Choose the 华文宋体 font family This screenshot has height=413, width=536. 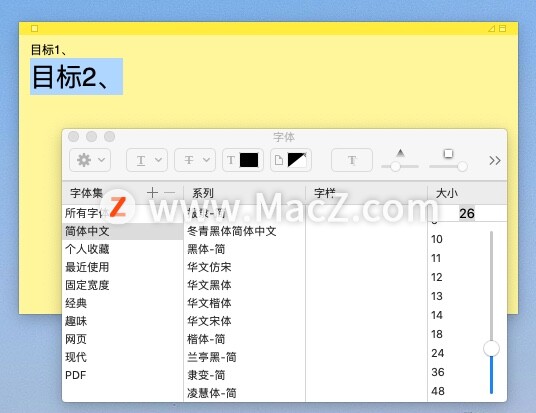pyautogui.click(x=244, y=321)
